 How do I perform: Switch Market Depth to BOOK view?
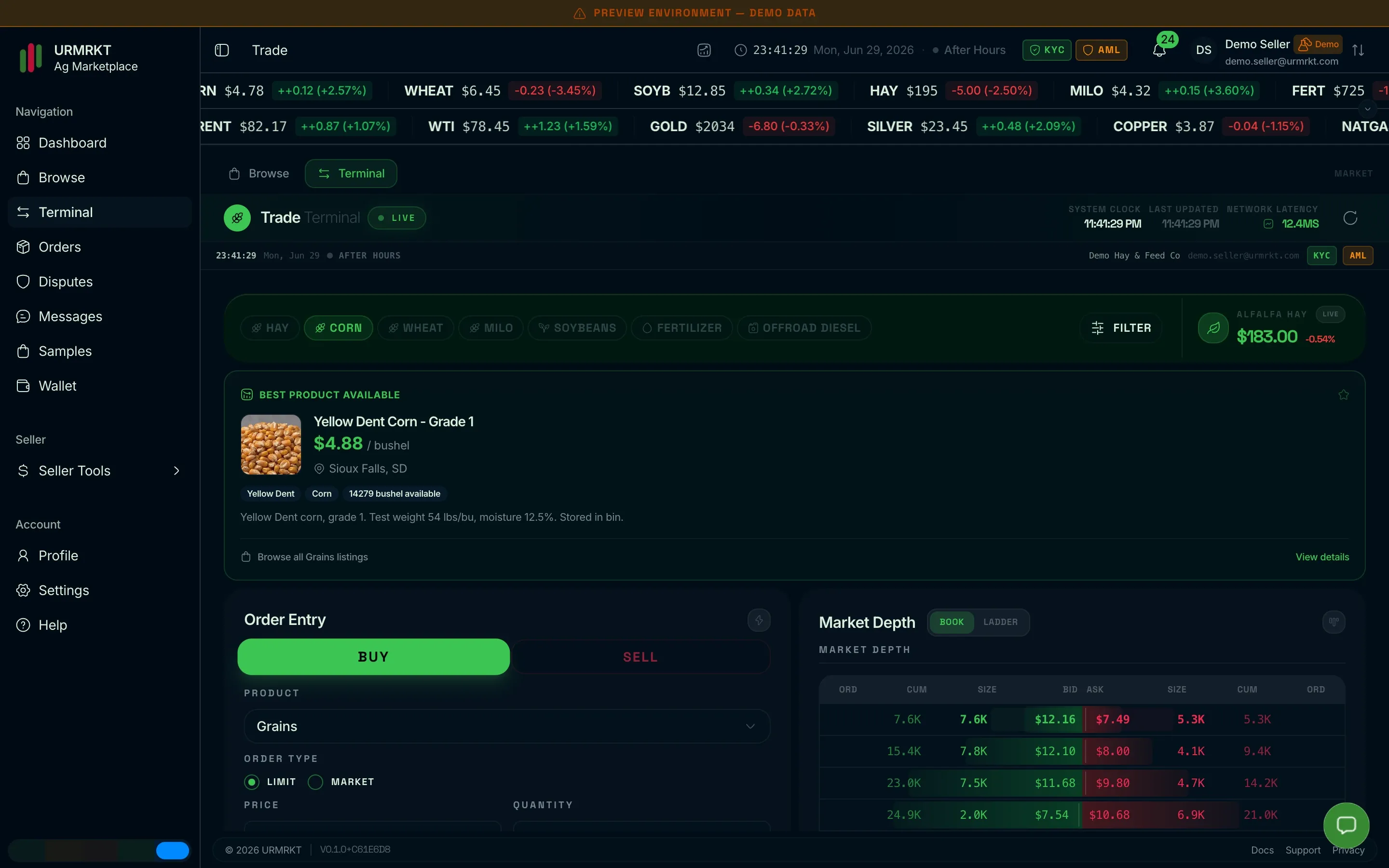pos(952,622)
